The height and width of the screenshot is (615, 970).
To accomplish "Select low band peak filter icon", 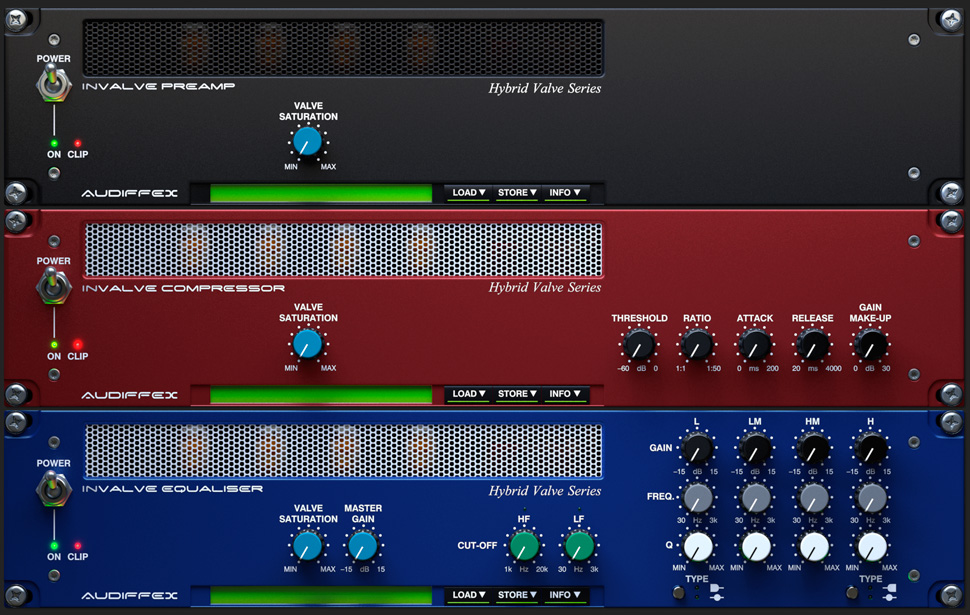I will click(x=716, y=598).
